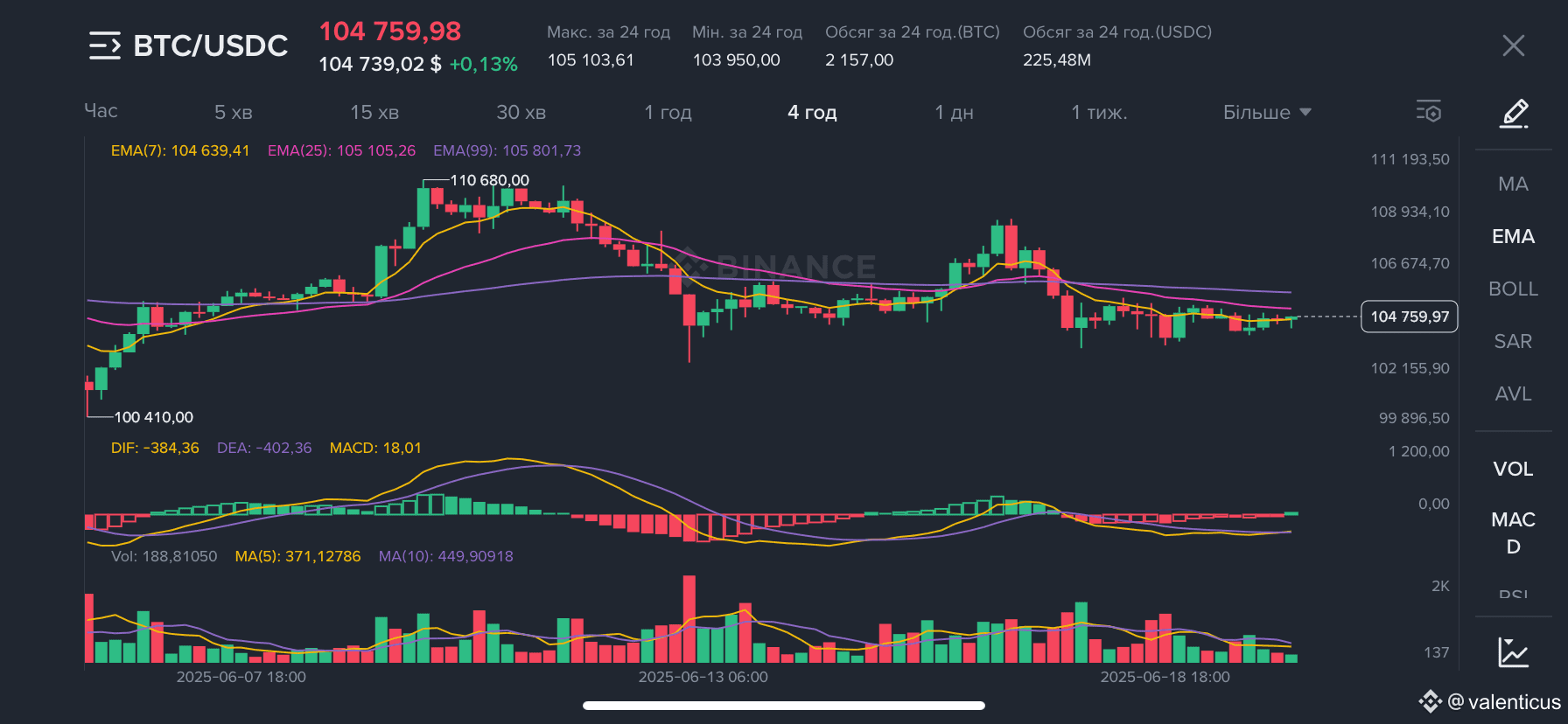This screenshot has height=724, width=1568.
Task: Toggle the VOL sub-indicator
Action: tap(1513, 469)
